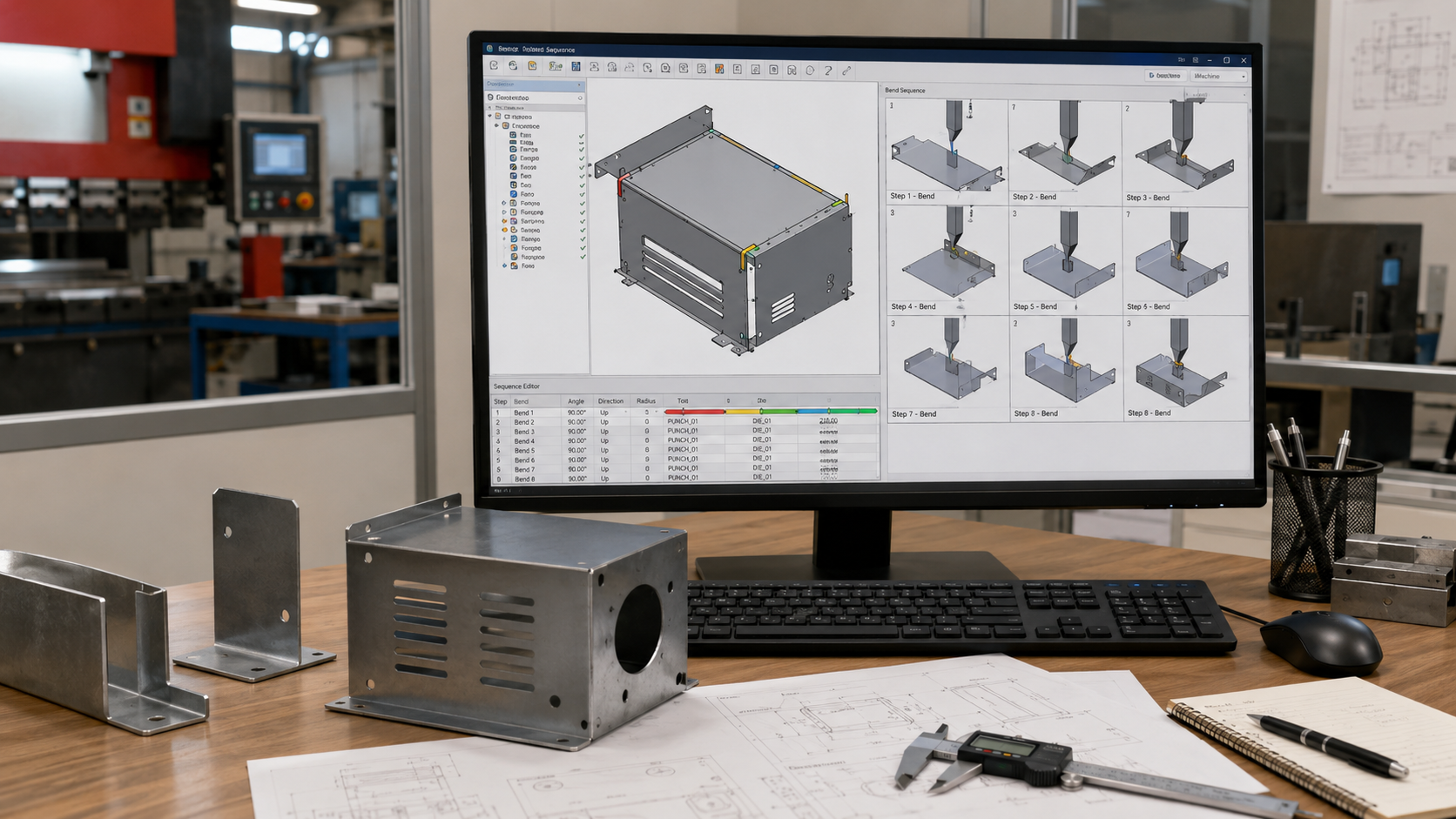Toggle the checkmark on the last checked tree row
Image resolution: width=1456 pixels, height=819 pixels.
[x=583, y=257]
